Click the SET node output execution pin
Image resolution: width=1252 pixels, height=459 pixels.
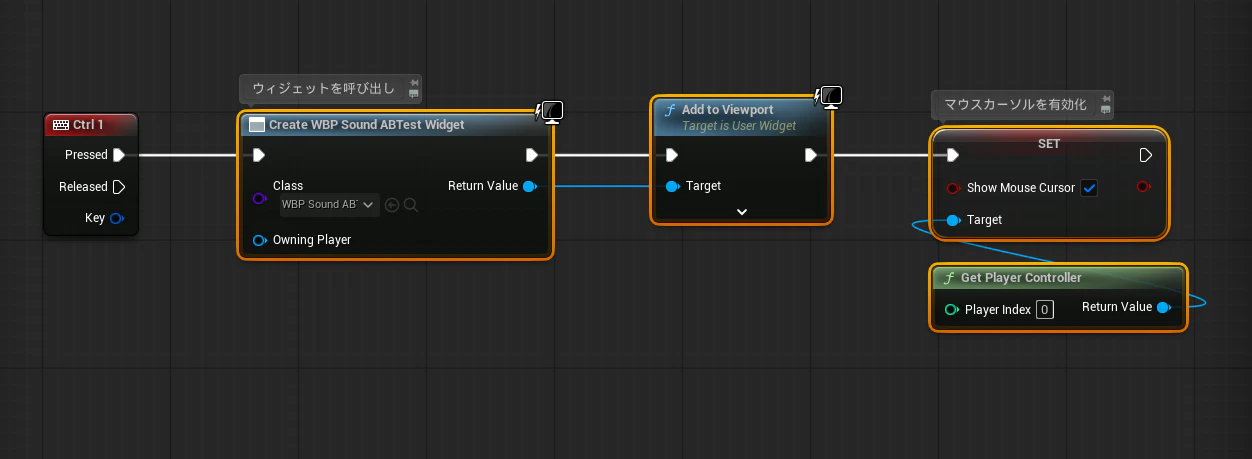click(1147, 155)
